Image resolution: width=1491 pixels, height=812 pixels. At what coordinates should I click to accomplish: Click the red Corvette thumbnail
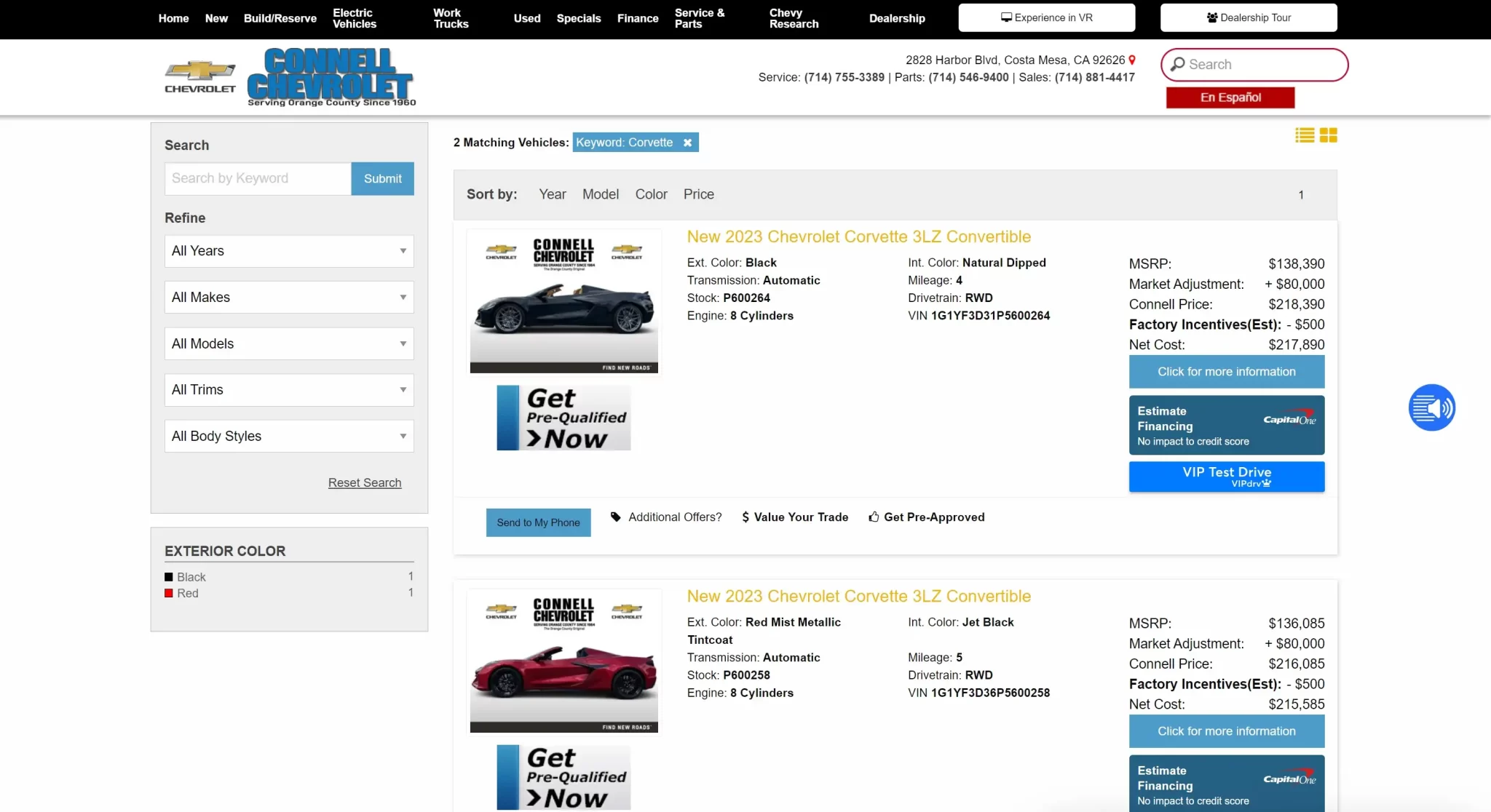coord(564,661)
